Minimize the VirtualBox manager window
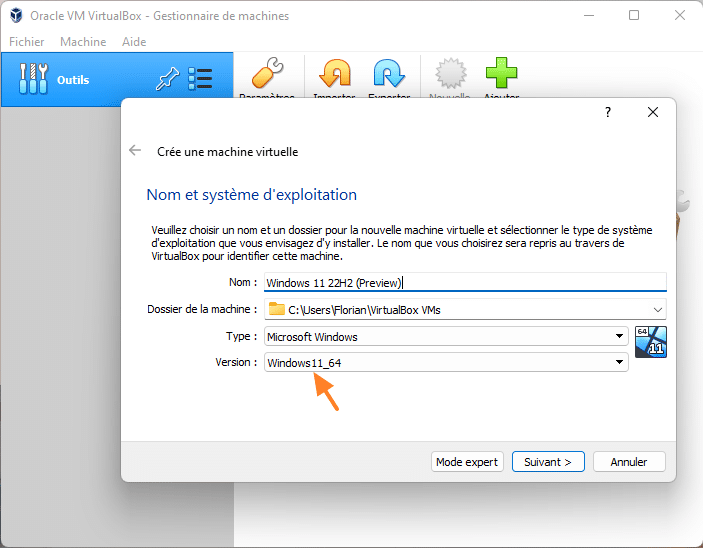 coord(589,15)
